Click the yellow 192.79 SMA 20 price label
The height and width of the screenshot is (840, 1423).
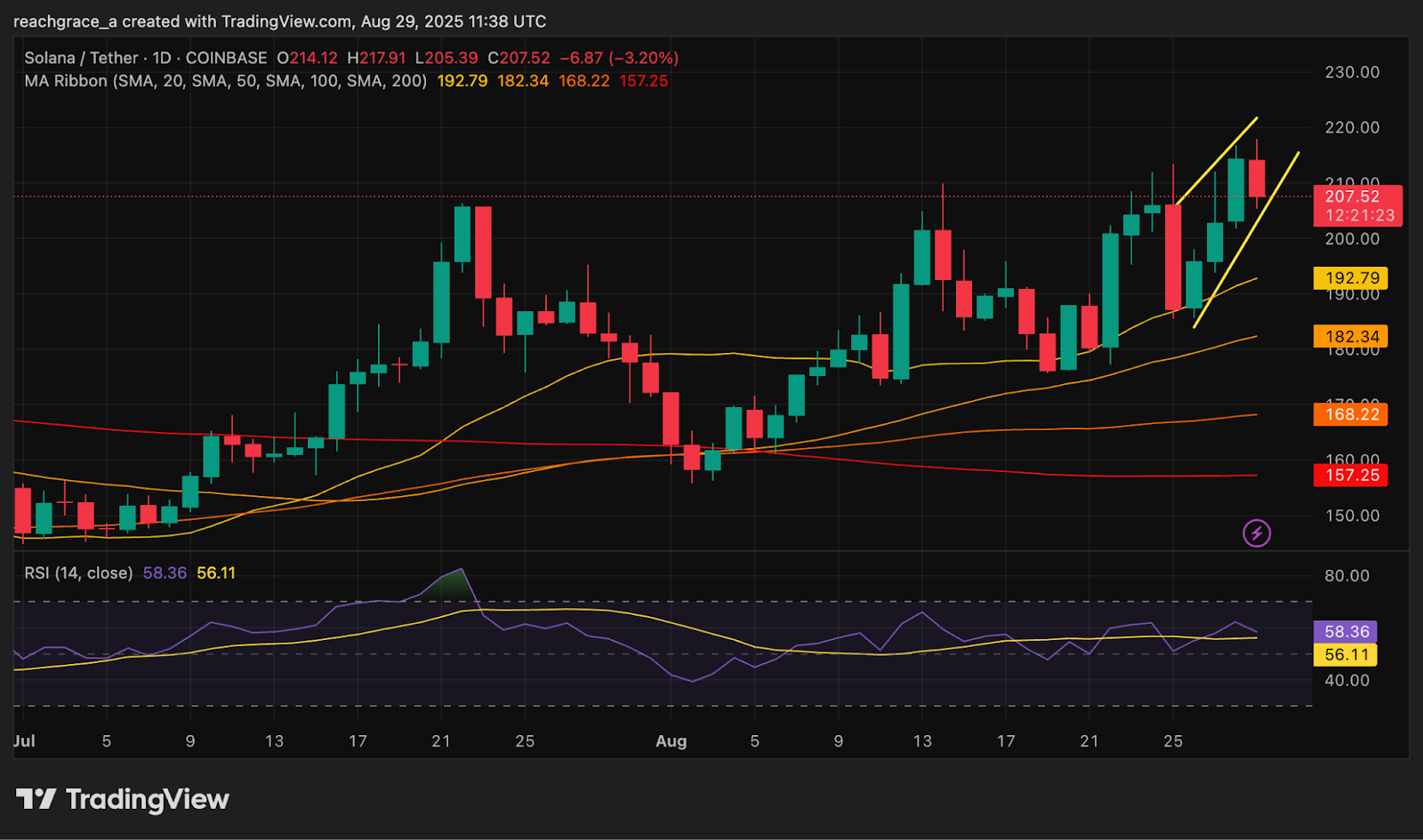coord(1351,278)
